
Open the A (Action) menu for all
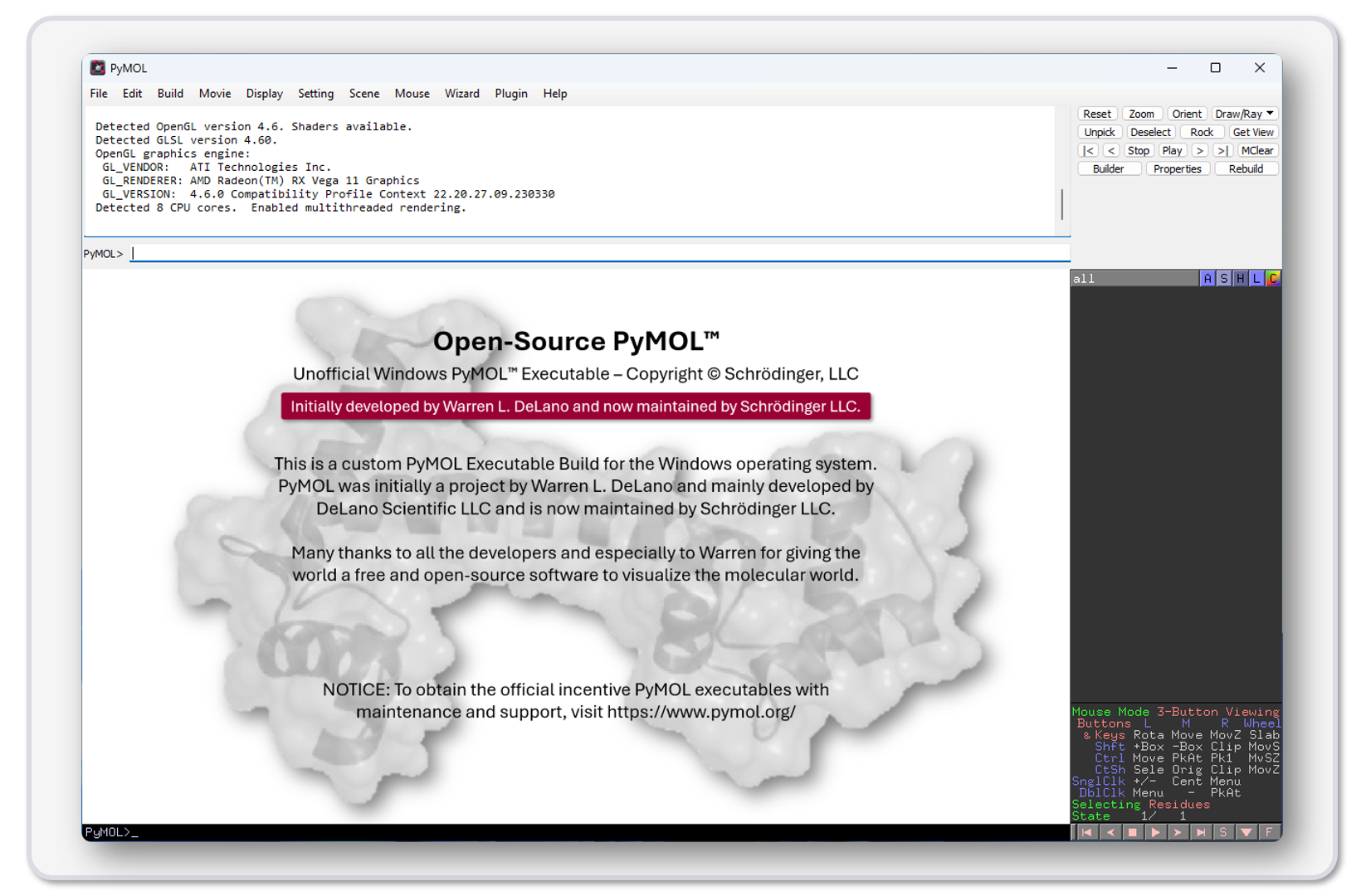coord(1207,279)
